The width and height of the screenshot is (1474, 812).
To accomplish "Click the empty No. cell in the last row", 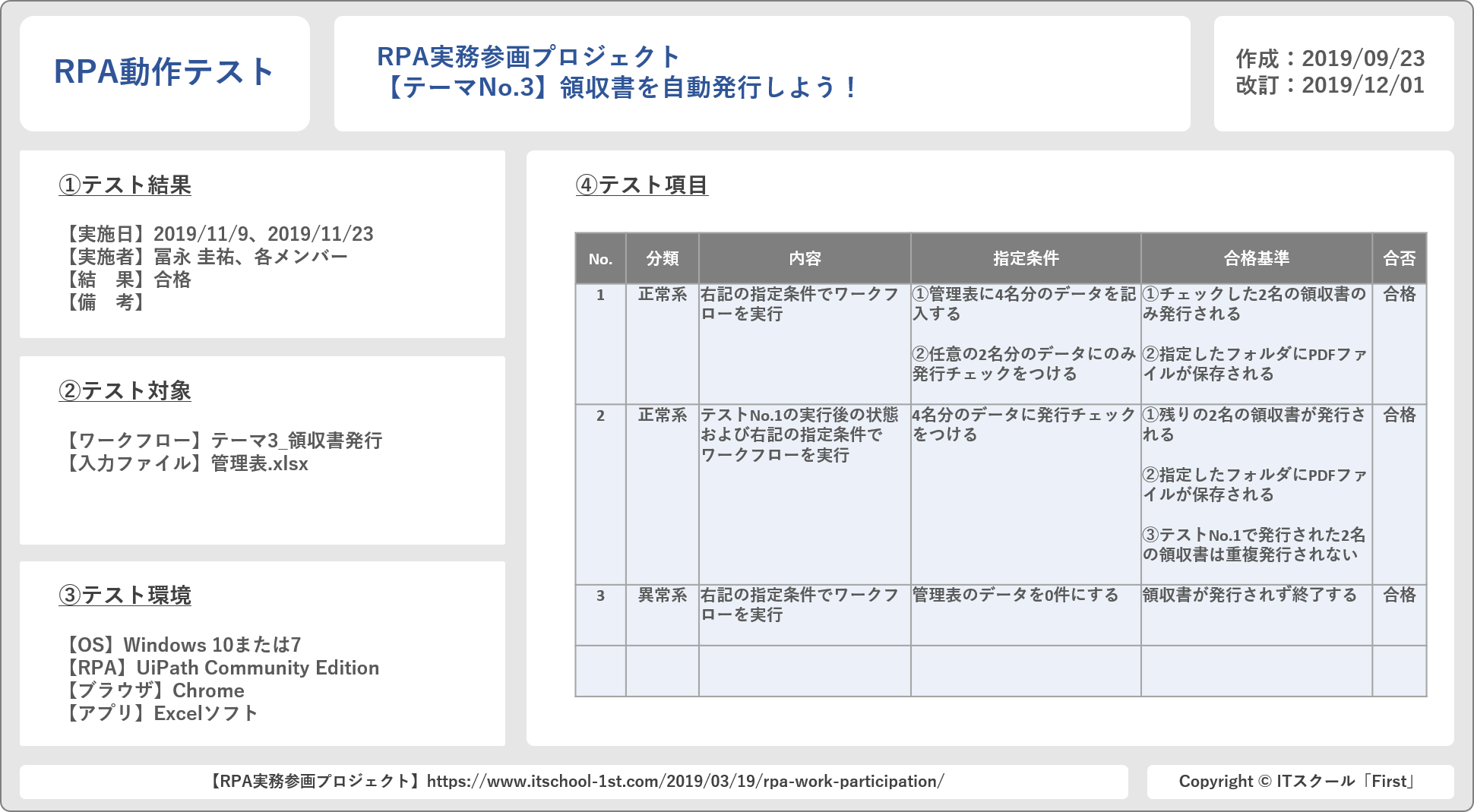I will coord(600,671).
